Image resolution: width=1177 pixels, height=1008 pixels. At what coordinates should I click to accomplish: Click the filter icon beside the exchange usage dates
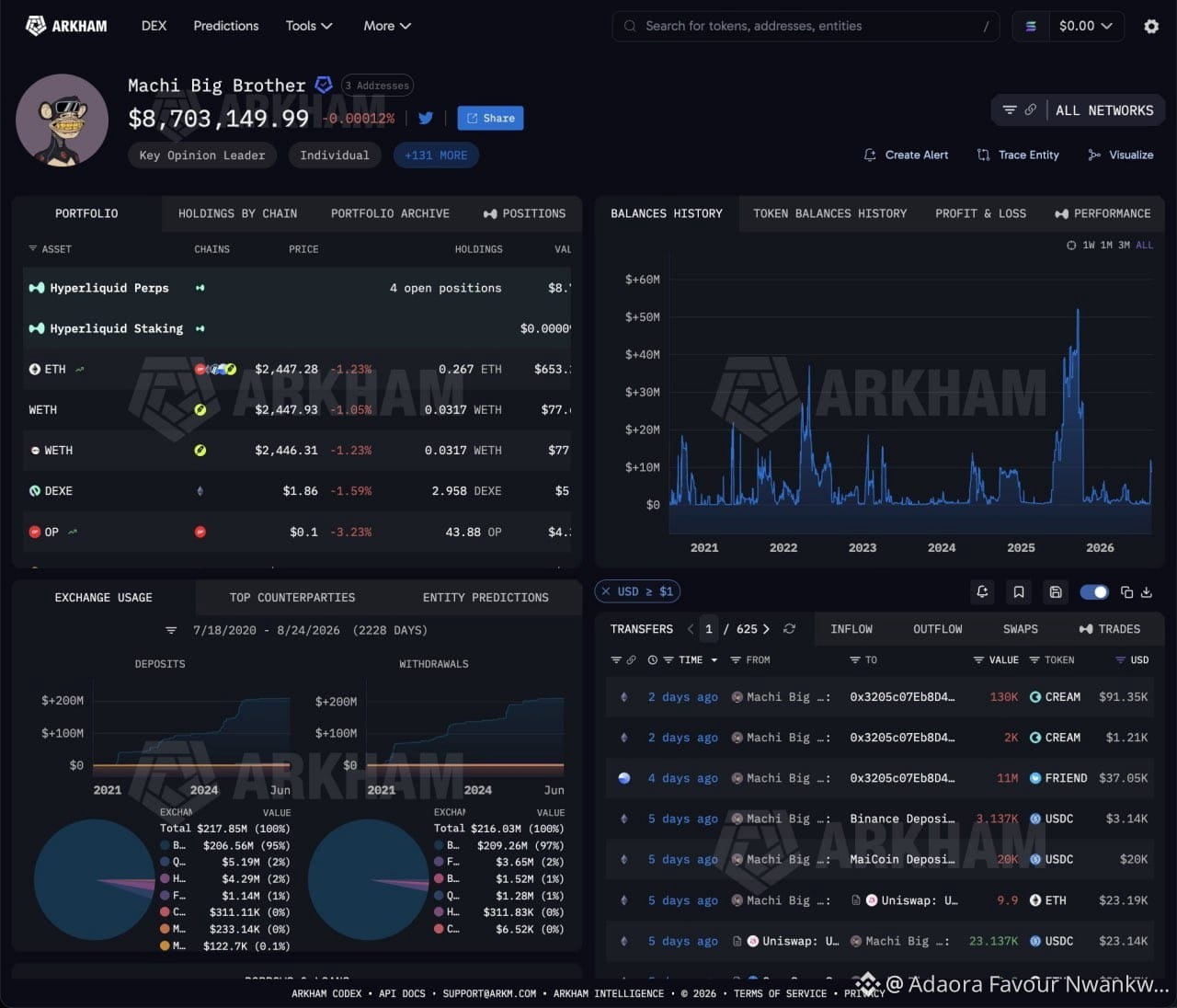click(x=171, y=631)
